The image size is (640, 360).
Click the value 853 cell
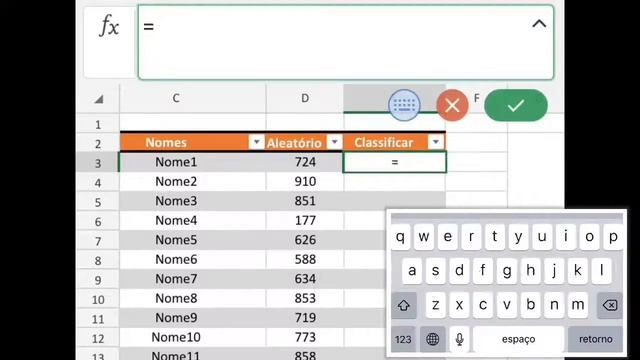point(305,298)
